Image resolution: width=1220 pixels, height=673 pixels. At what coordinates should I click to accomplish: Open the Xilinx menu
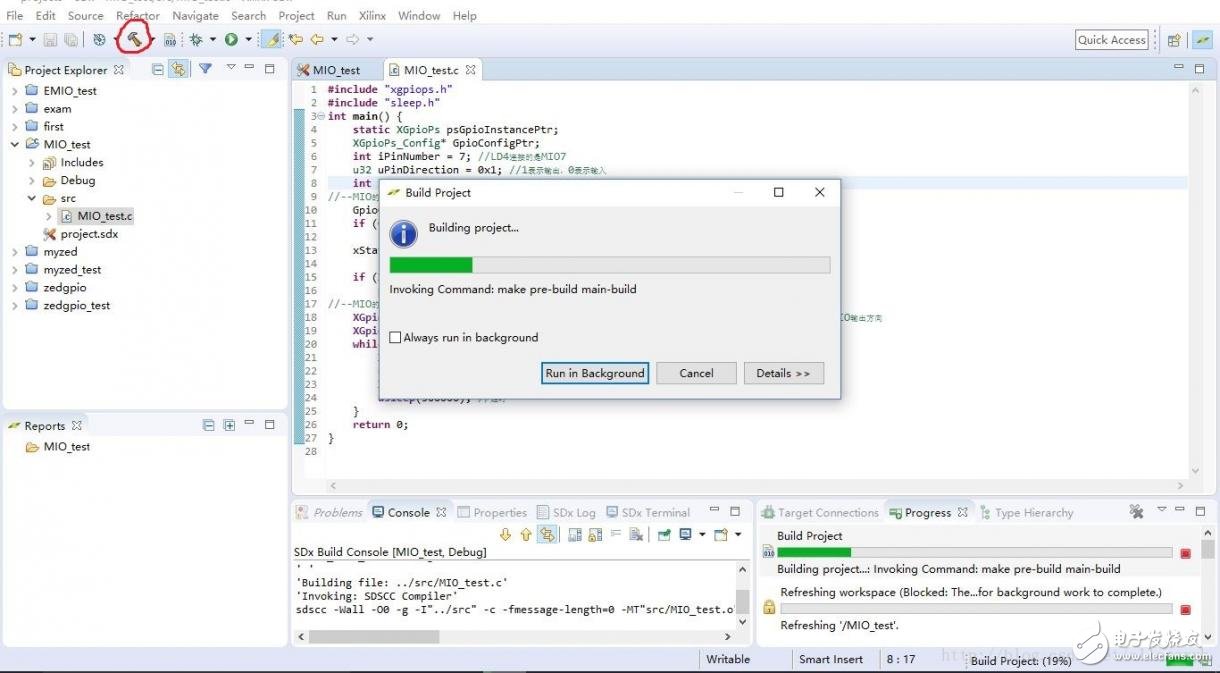coord(371,16)
